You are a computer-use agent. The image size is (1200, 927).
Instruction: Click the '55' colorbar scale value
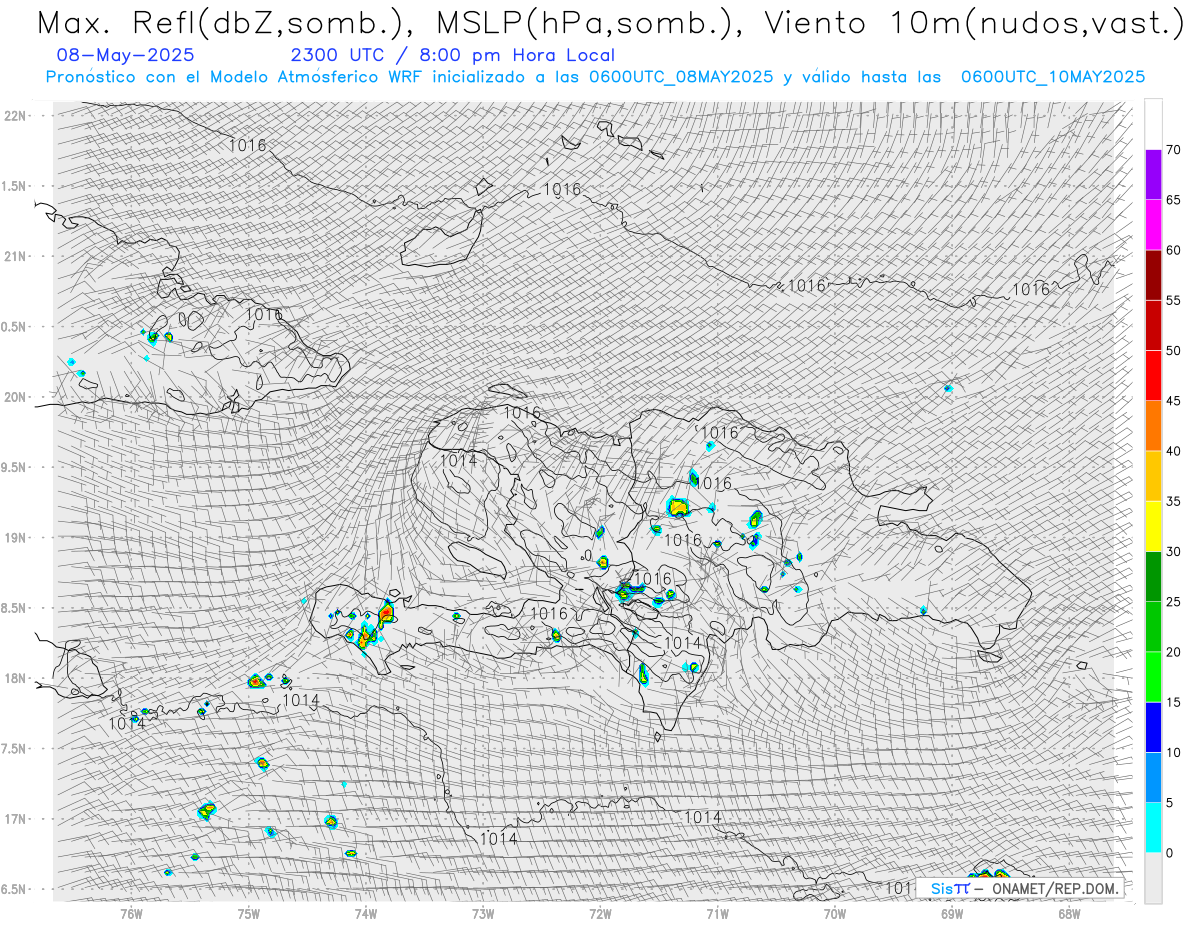[1174, 300]
